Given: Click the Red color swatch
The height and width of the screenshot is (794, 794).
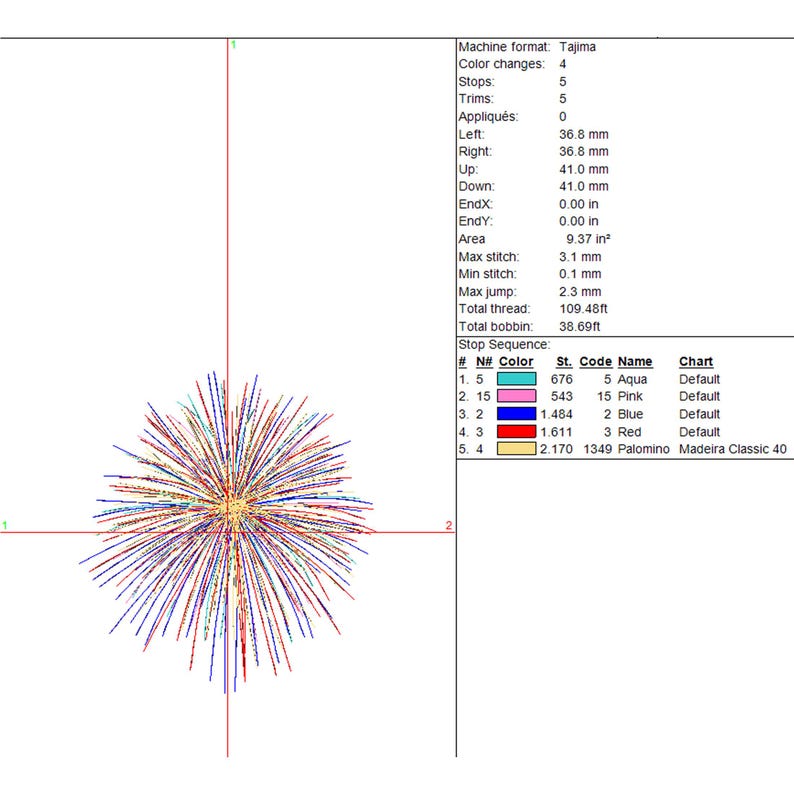Looking at the screenshot, I should coord(516,431).
